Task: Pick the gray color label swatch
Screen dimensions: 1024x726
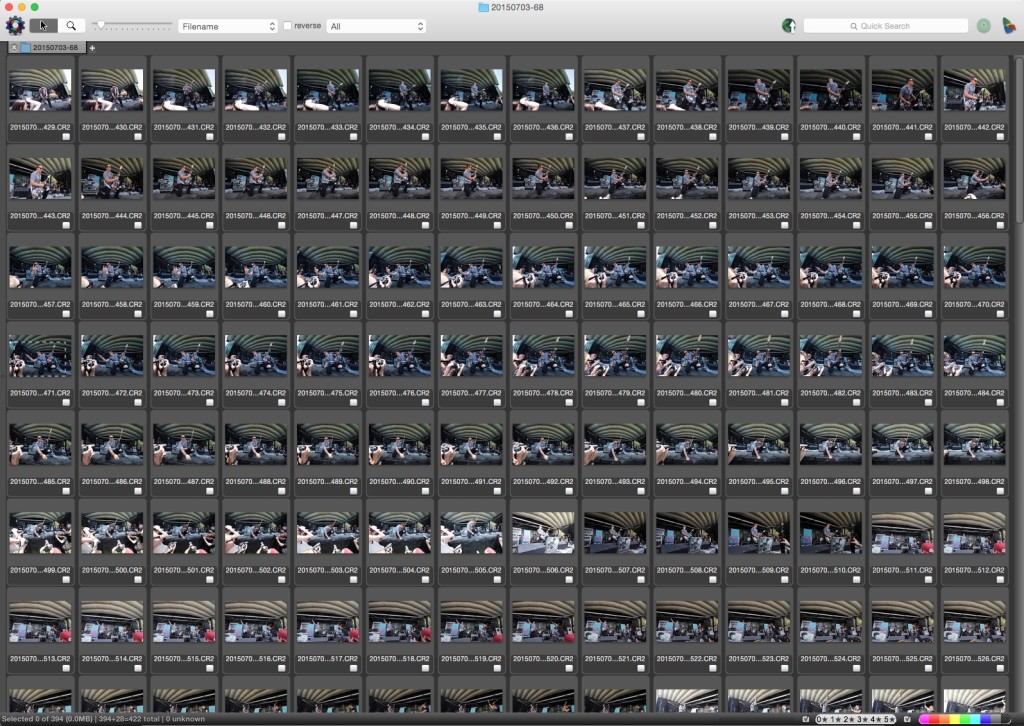Action: point(997,719)
